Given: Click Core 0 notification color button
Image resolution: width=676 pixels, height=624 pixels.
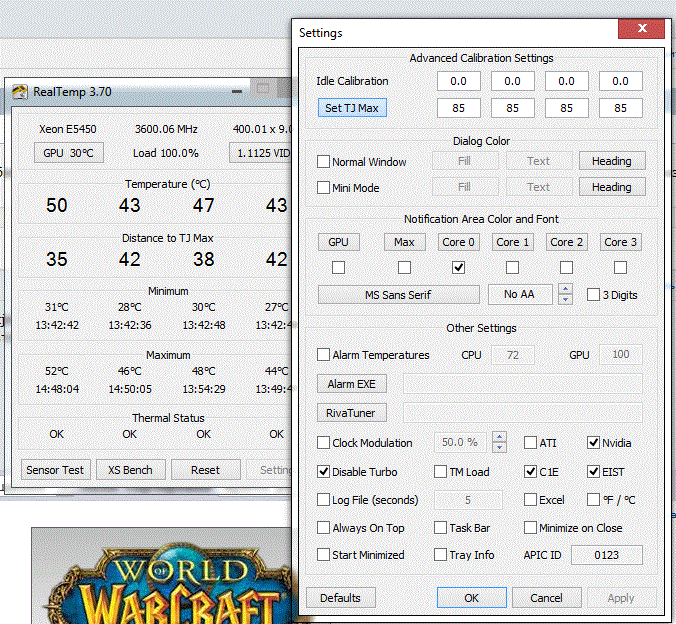Looking at the screenshot, I should click(x=459, y=242).
